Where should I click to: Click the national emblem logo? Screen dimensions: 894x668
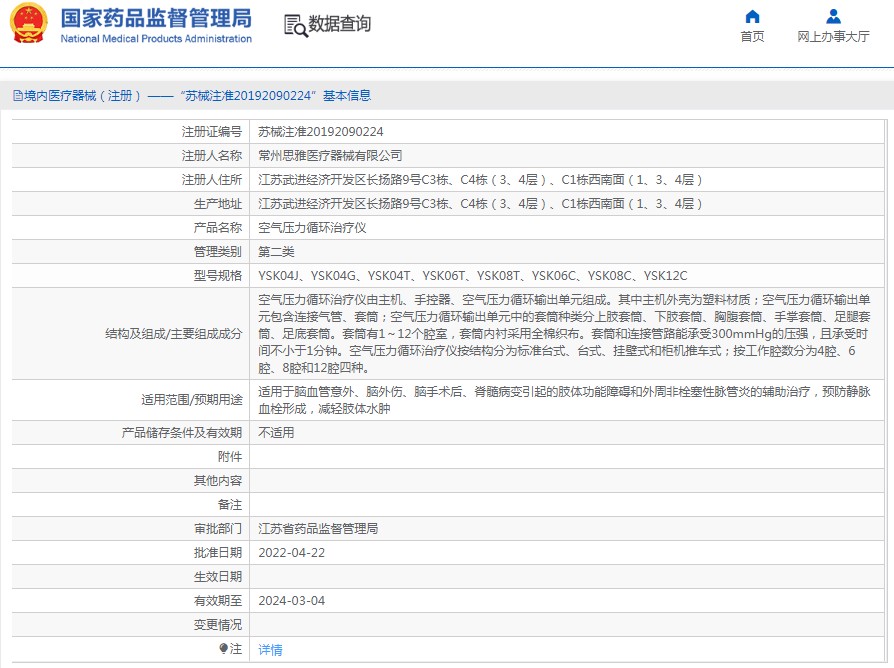point(28,25)
